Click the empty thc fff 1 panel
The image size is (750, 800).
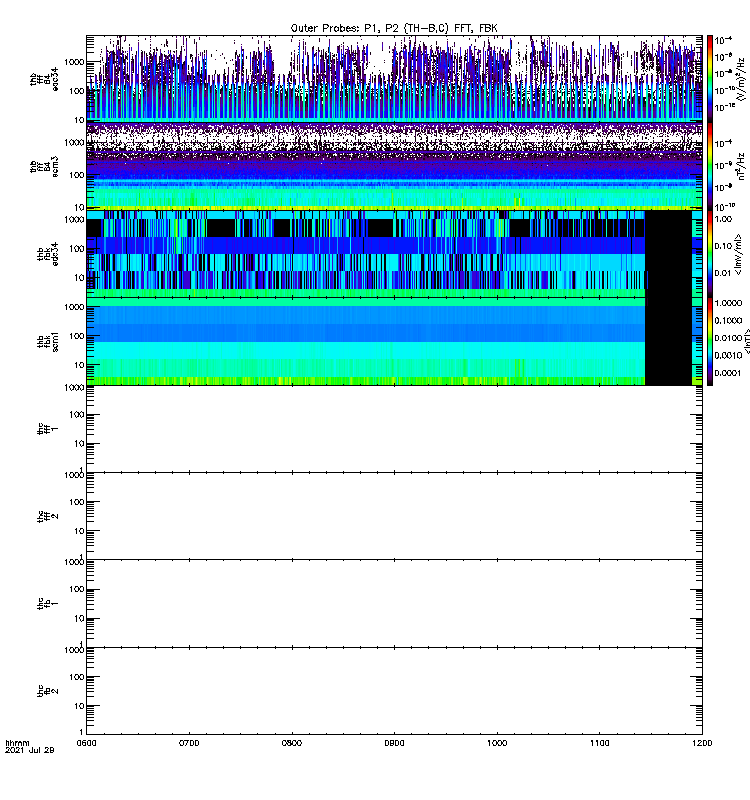coord(394,429)
